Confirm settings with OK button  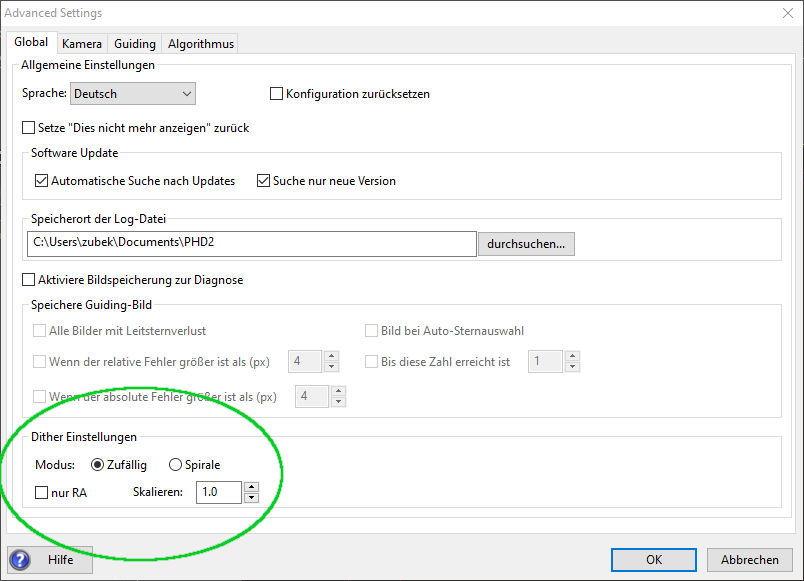pyautogui.click(x=654, y=559)
